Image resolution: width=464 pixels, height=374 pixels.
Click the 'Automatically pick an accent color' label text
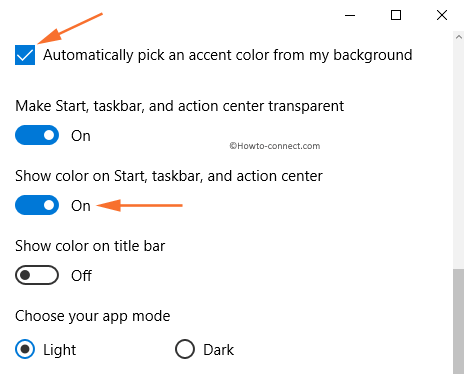(228, 55)
